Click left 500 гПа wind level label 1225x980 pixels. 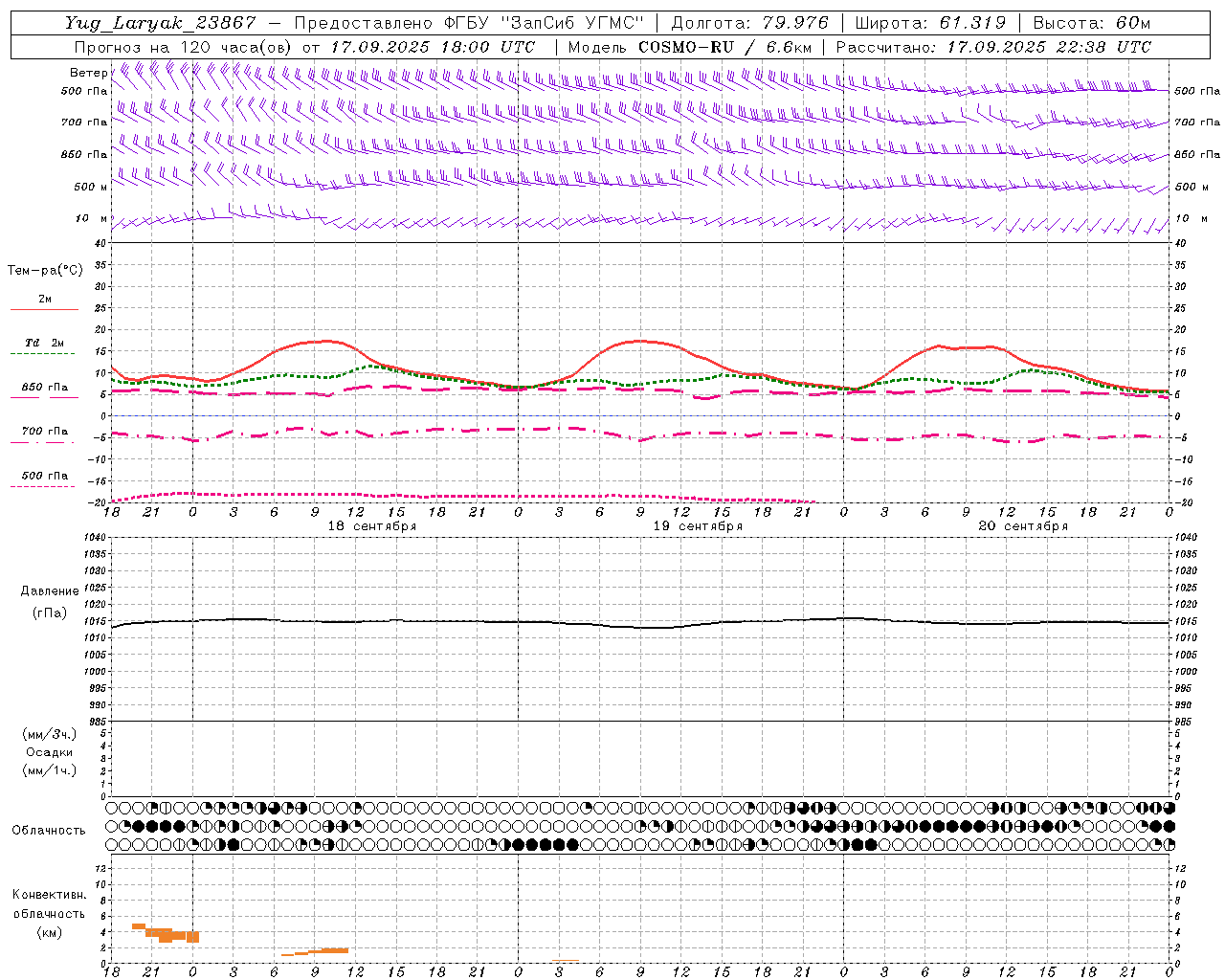(x=84, y=91)
